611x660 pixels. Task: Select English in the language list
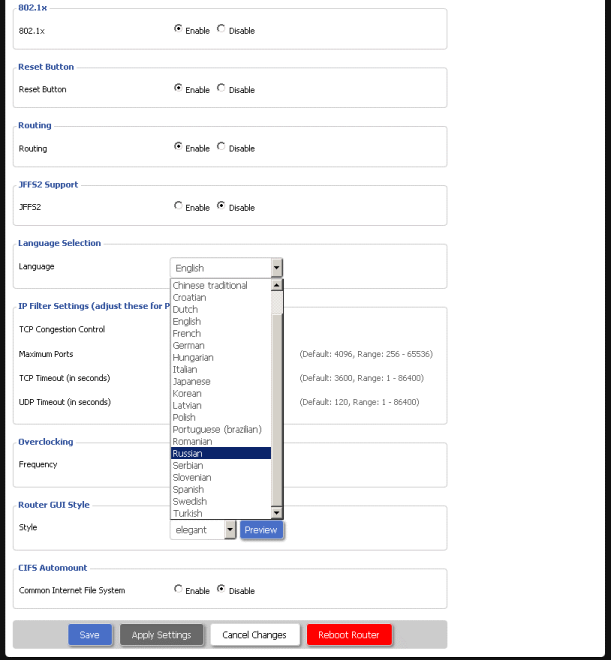click(221, 322)
